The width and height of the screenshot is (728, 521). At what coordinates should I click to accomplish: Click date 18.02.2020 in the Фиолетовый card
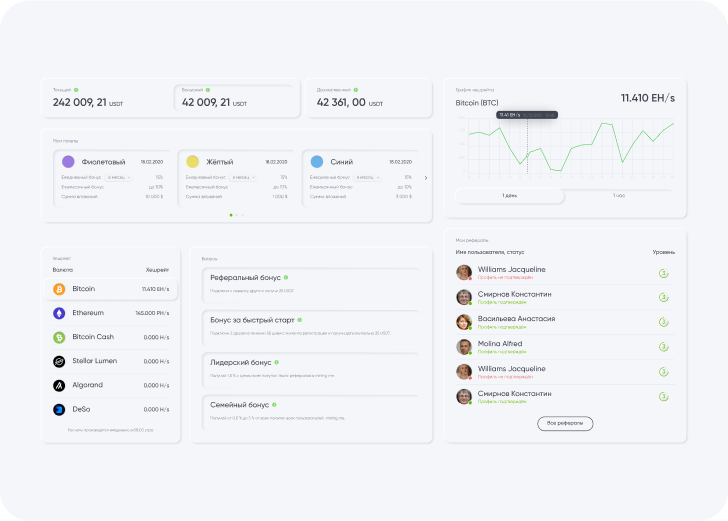point(152,162)
